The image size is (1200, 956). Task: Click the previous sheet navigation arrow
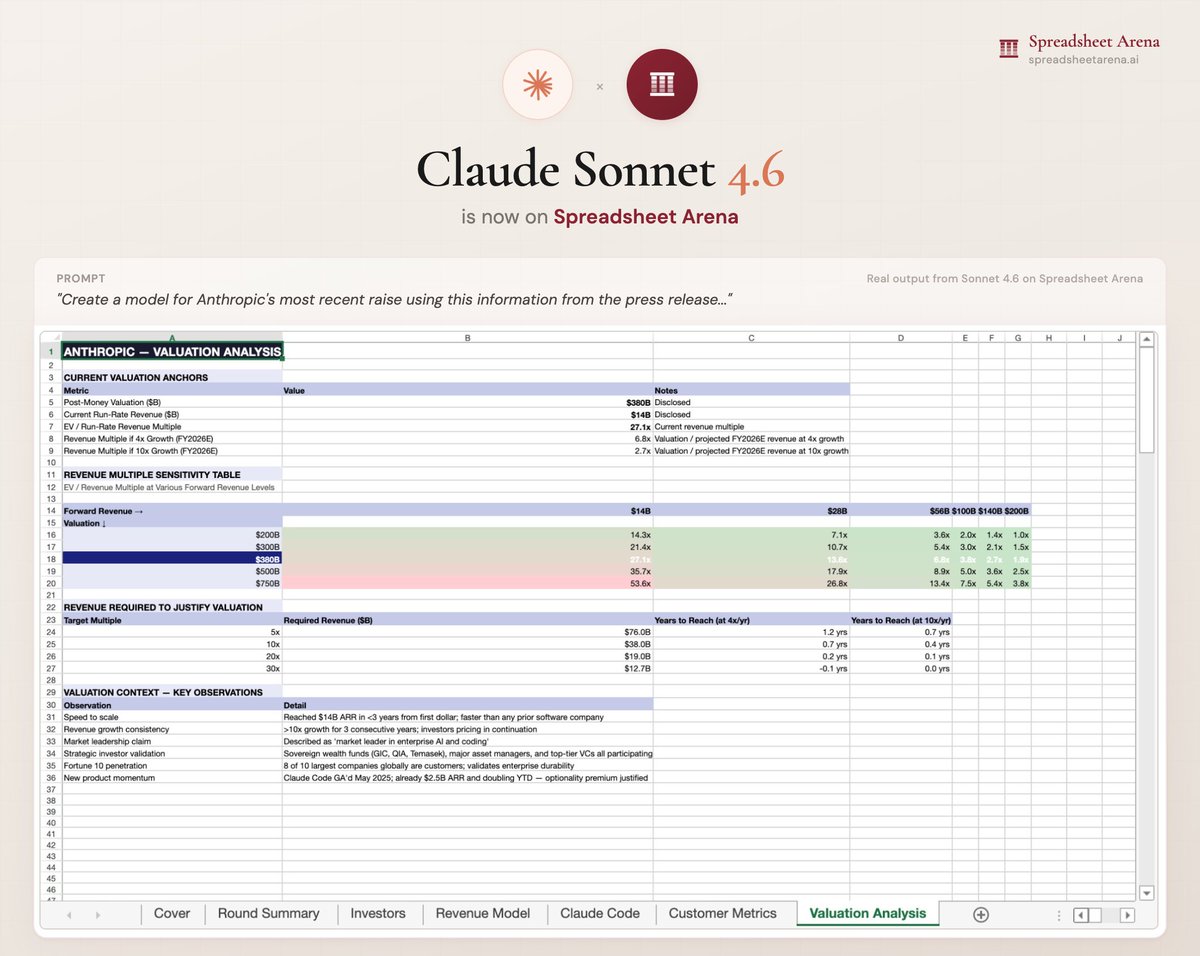click(x=69, y=914)
